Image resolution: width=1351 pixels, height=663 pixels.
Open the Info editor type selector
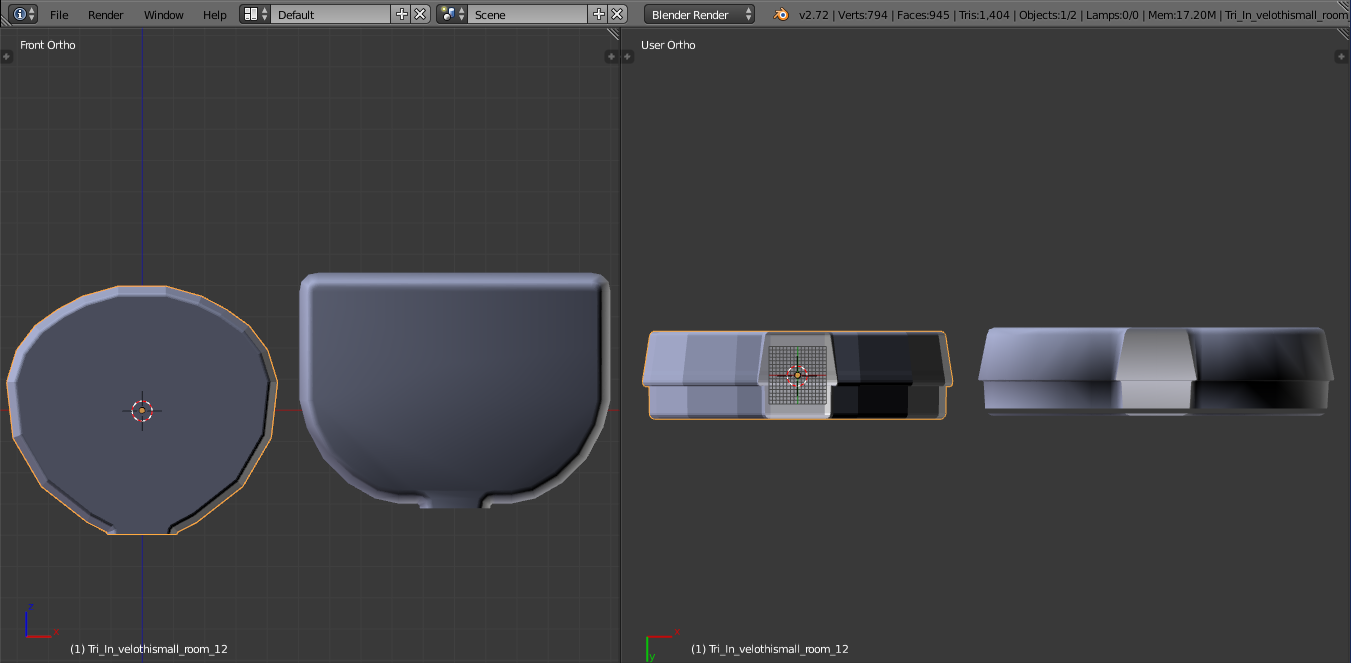[x=23, y=14]
